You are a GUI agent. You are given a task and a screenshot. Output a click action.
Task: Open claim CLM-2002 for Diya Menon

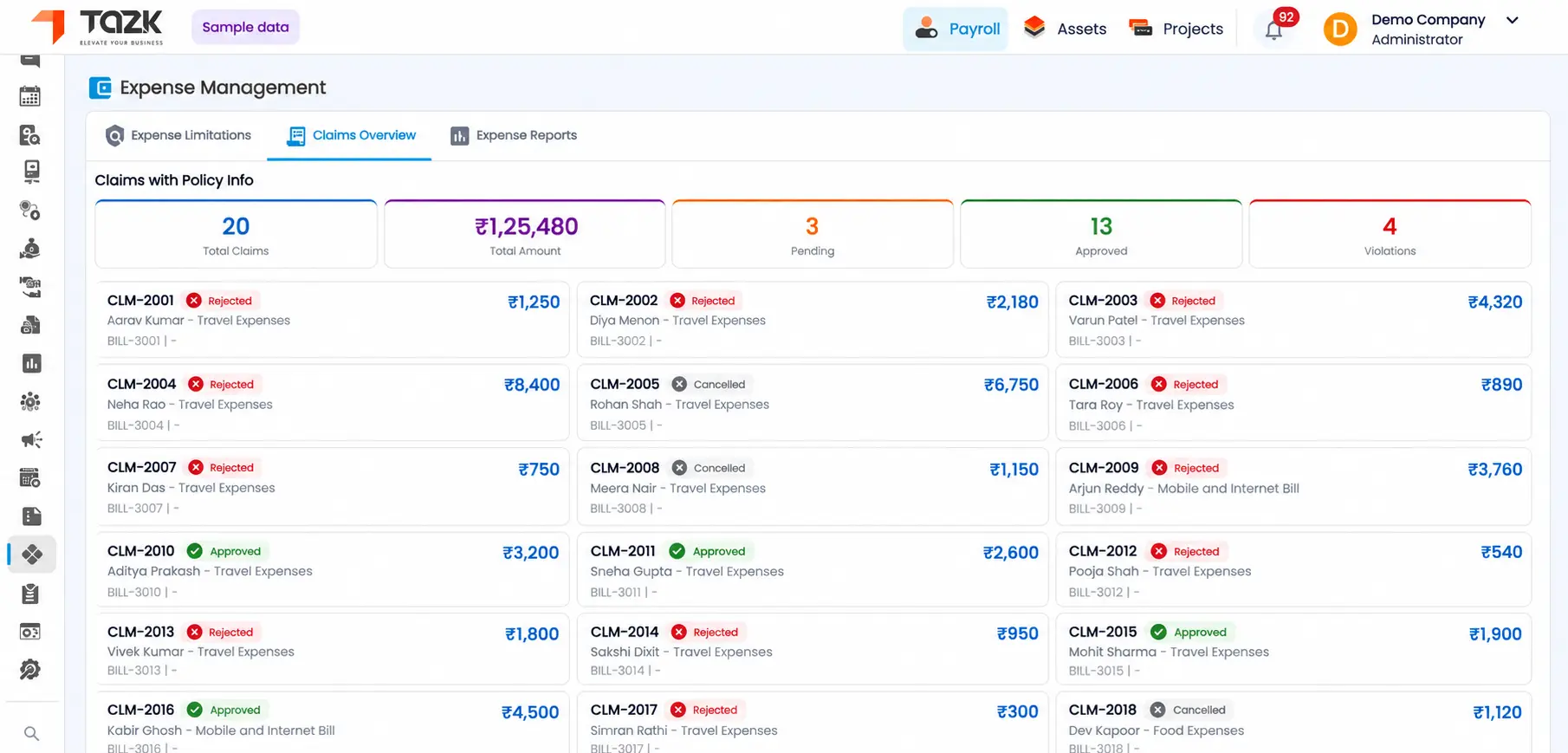813,320
